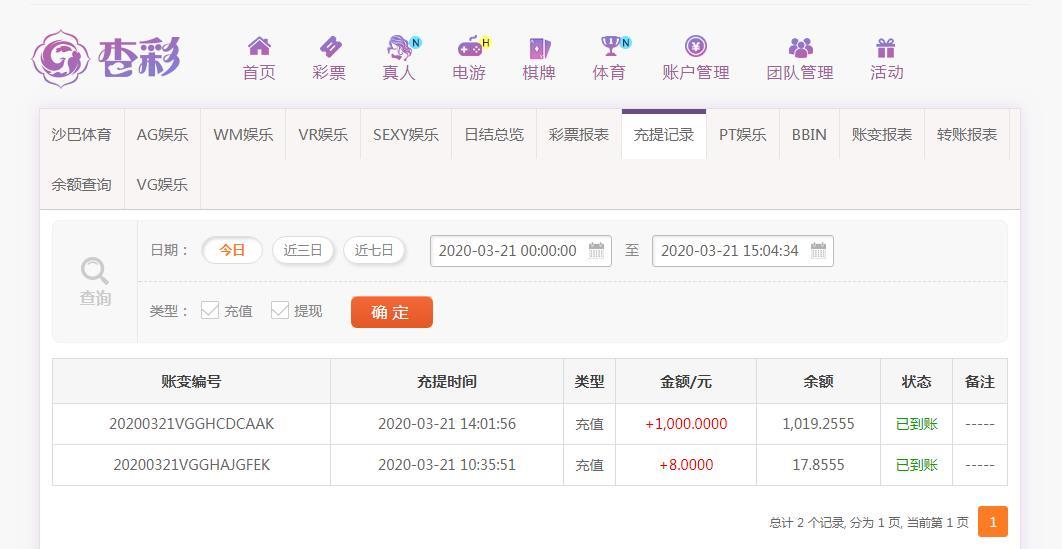This screenshot has height=549, width=1062.
Task: Select the 充提记录 tab
Action: pos(664,135)
